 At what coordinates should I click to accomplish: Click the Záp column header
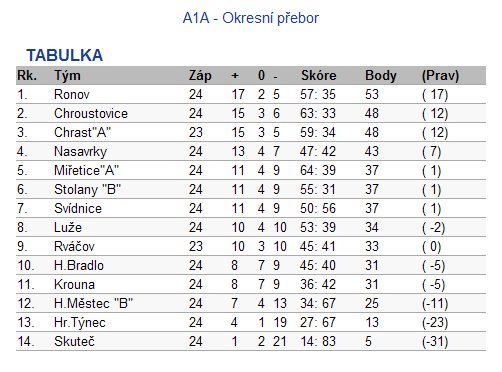point(200,76)
